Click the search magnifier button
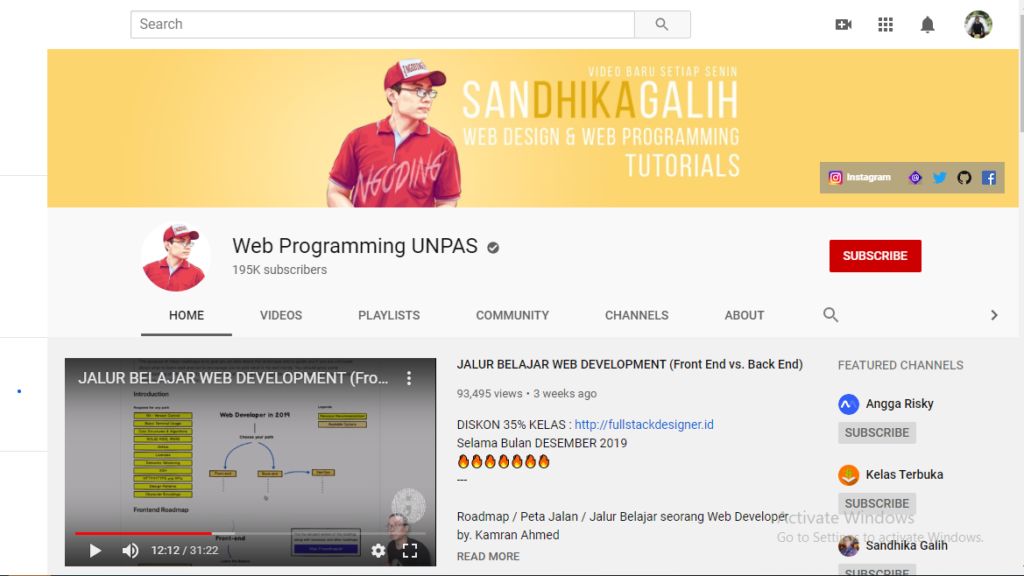 662,24
